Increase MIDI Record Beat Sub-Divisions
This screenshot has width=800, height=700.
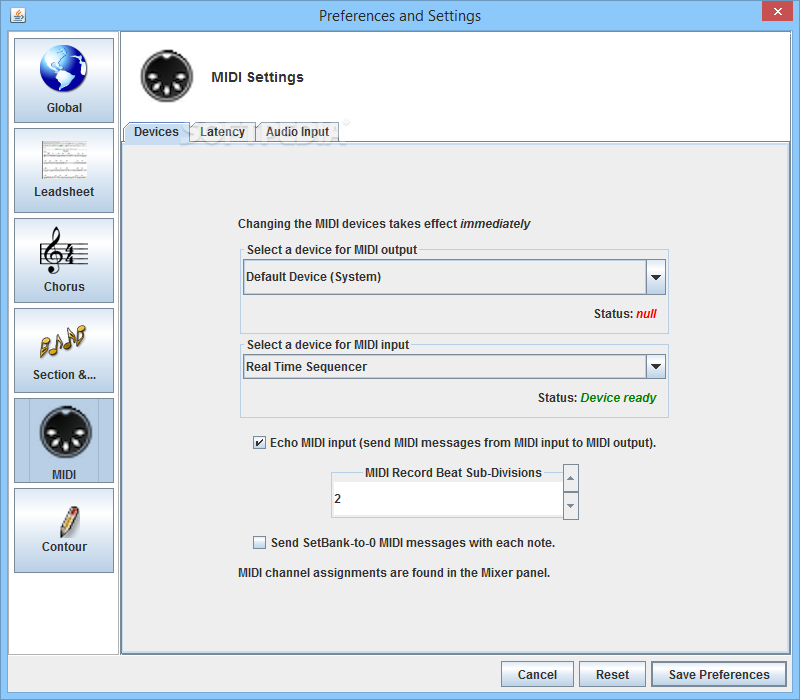point(570,478)
